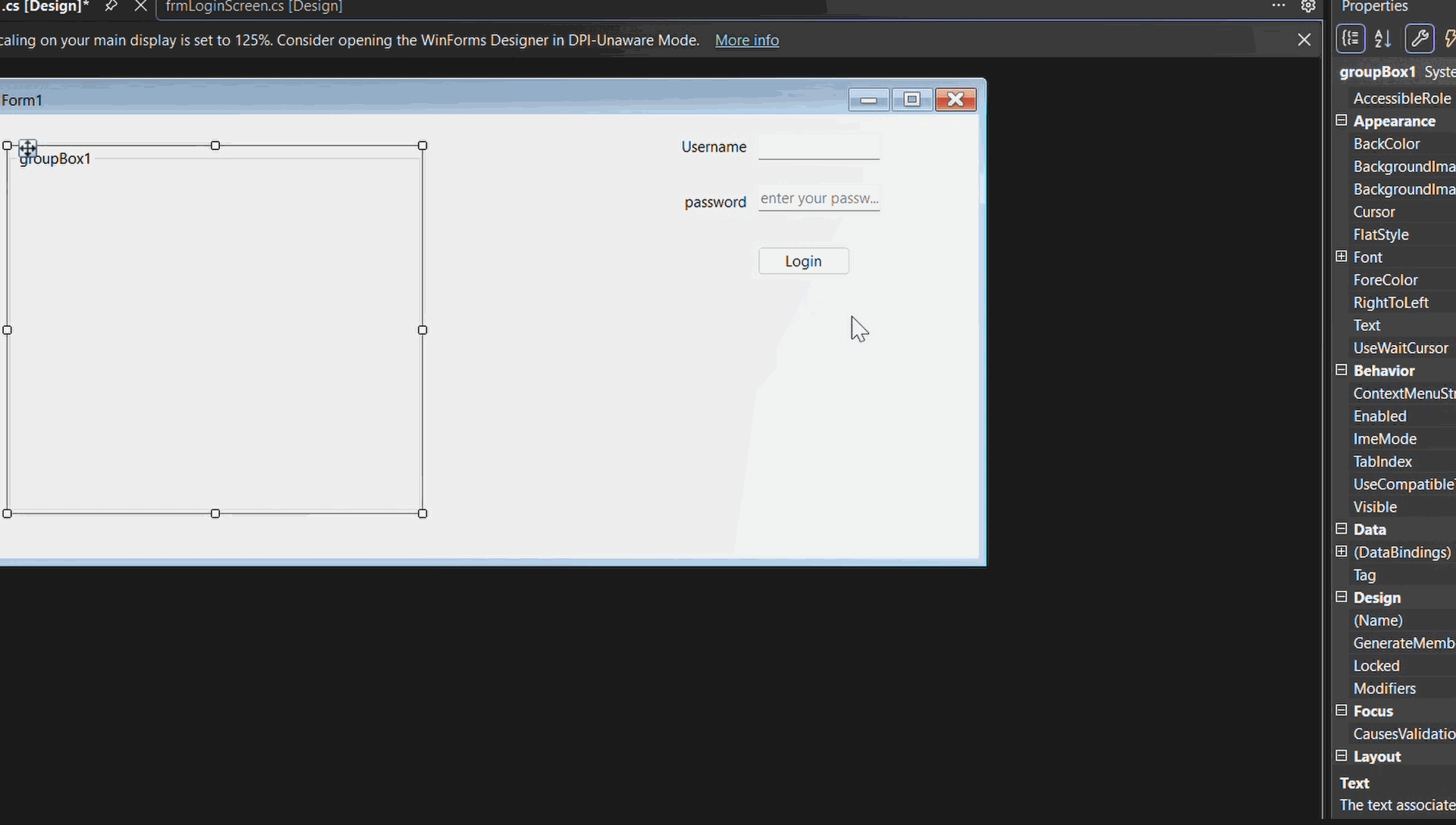Image resolution: width=1456 pixels, height=825 pixels.
Task: Dismiss the DPI scaling notification bar
Action: [1304, 39]
